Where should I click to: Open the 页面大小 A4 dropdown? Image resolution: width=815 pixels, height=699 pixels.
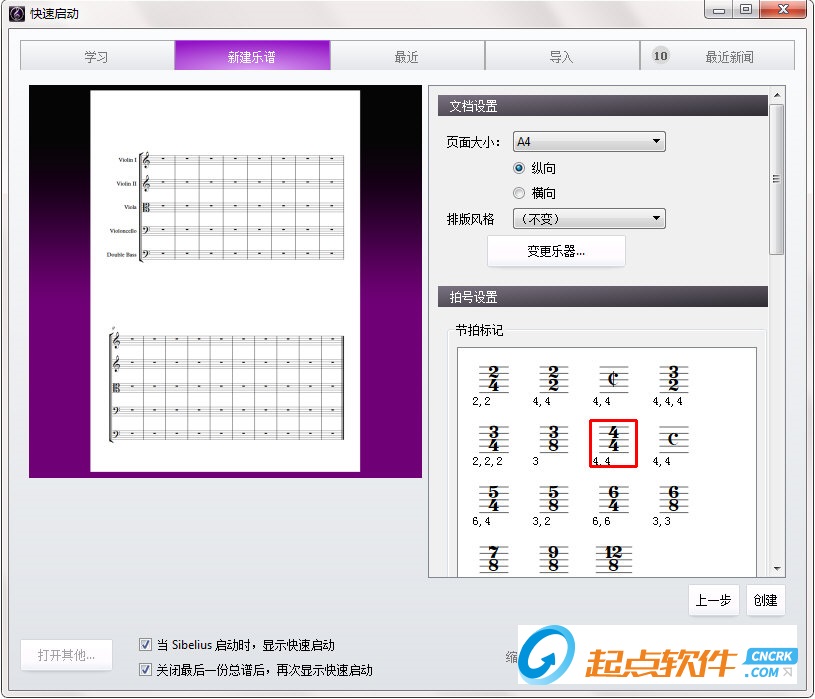[589, 141]
